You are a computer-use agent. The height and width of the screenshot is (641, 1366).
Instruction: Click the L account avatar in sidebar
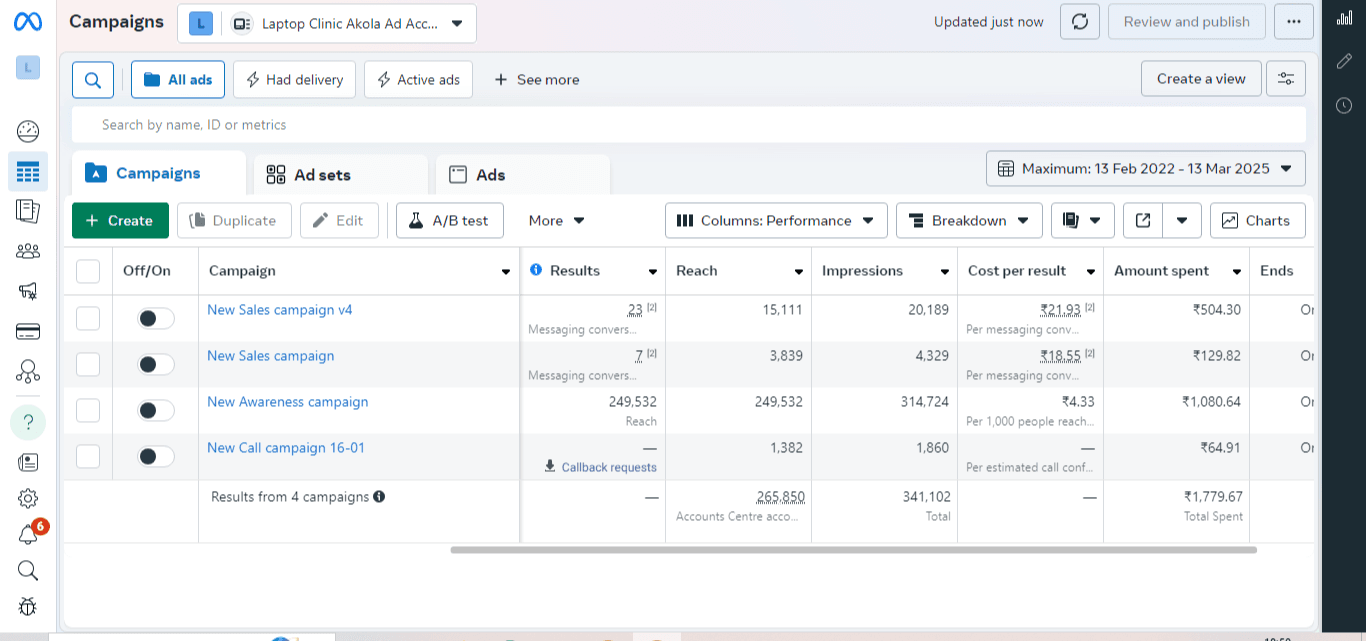coord(28,67)
